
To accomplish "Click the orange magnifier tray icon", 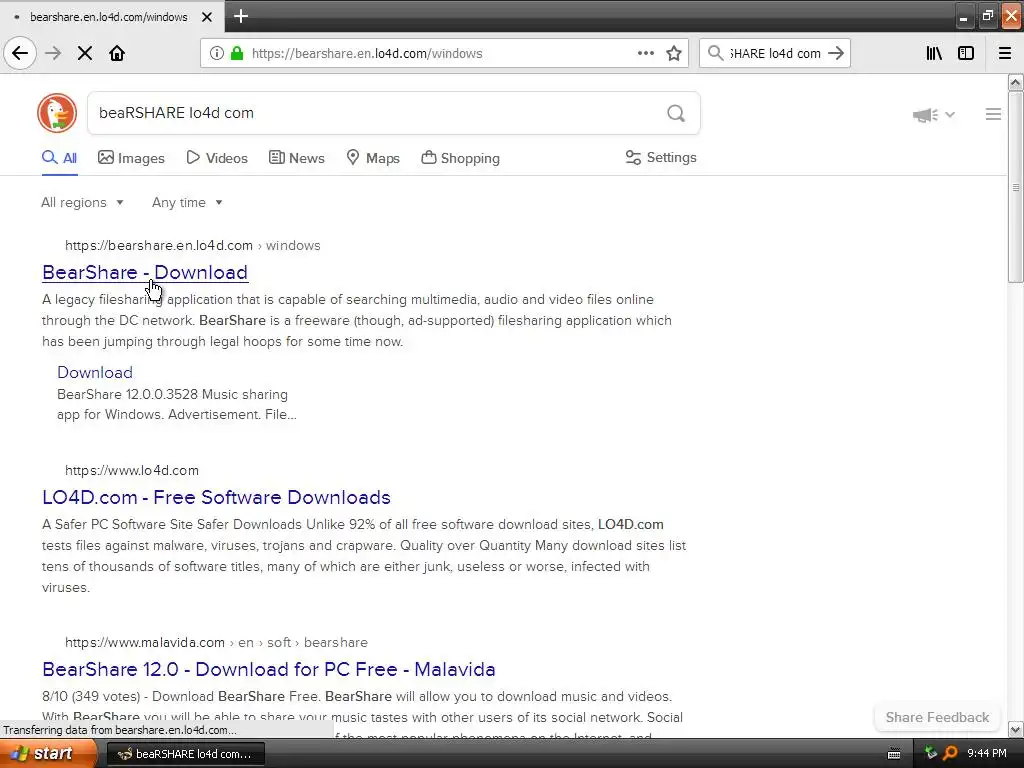I will 950,754.
